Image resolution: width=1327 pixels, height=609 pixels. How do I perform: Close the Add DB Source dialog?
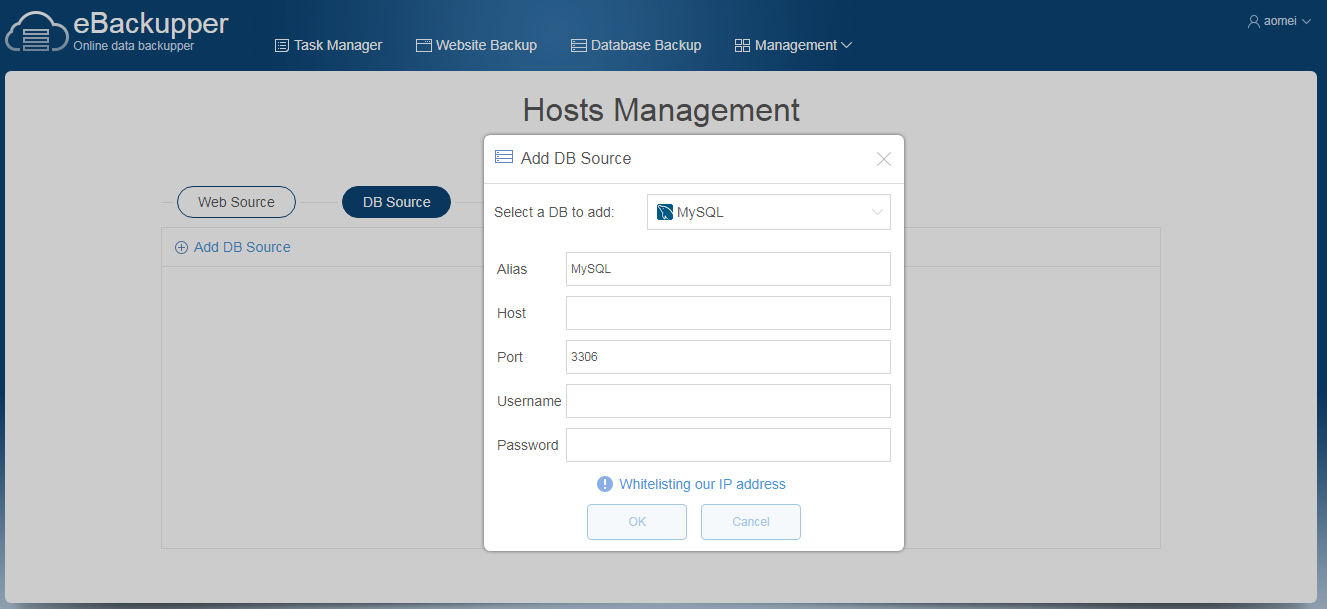click(884, 159)
